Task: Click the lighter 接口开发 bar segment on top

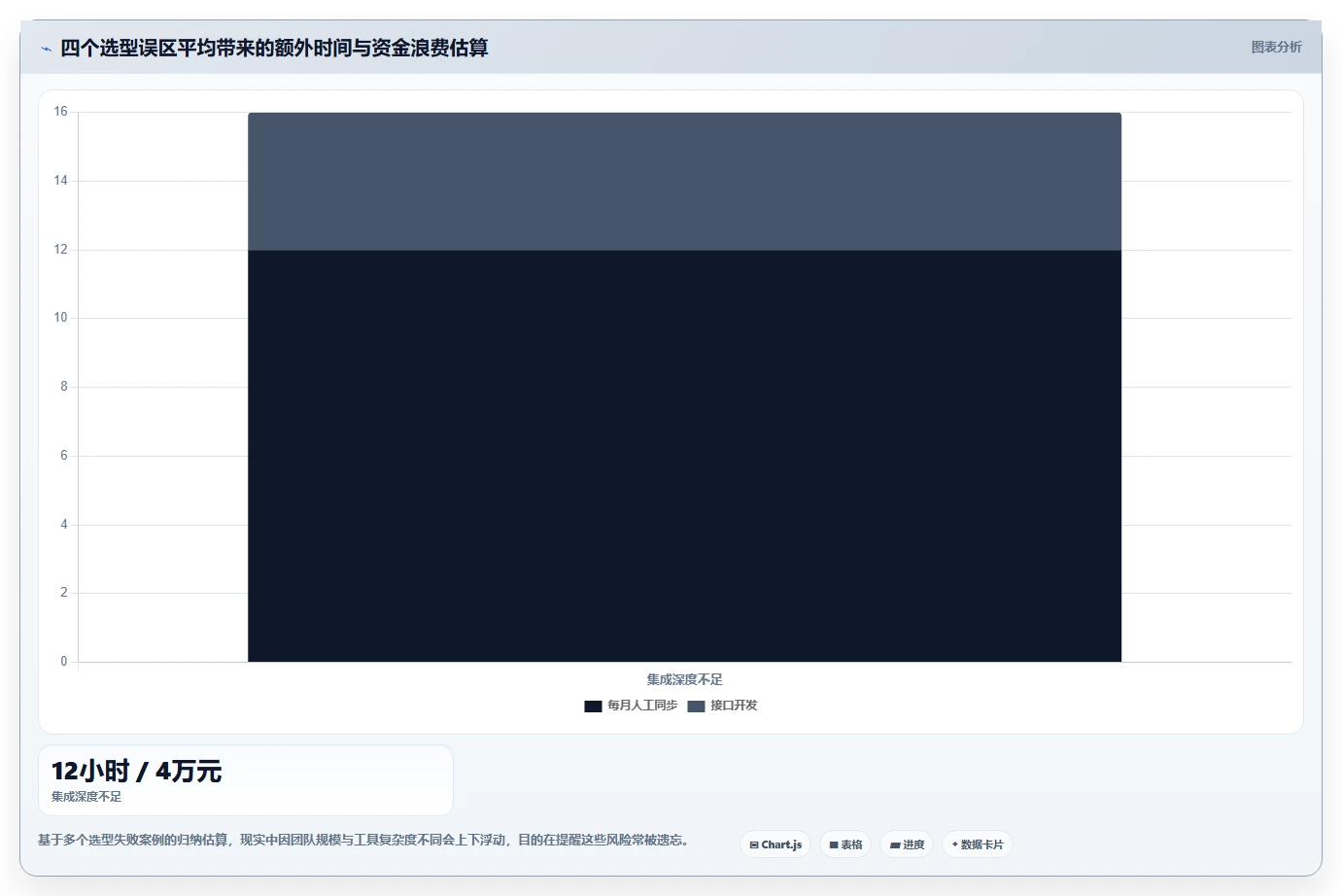Action: pyautogui.click(x=684, y=182)
